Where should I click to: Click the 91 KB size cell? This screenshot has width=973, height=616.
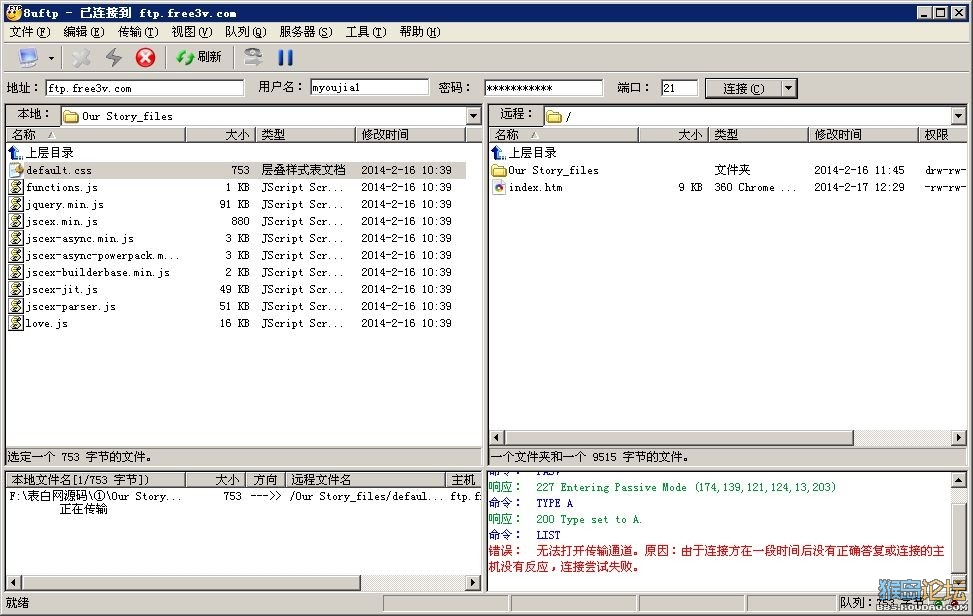click(x=235, y=204)
